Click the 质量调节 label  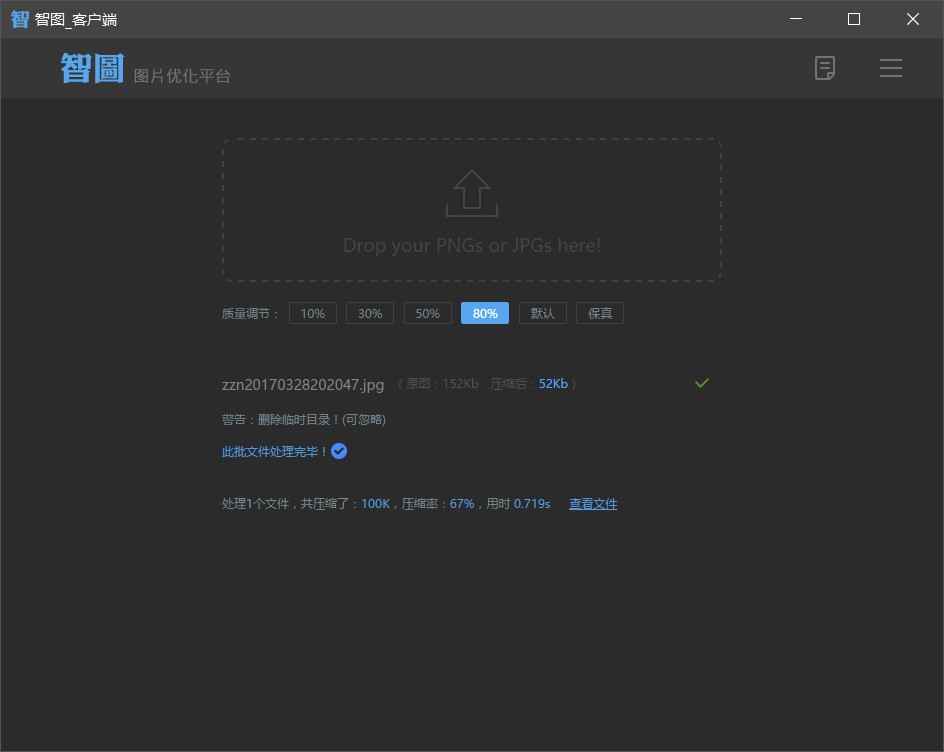pyautogui.click(x=249, y=313)
